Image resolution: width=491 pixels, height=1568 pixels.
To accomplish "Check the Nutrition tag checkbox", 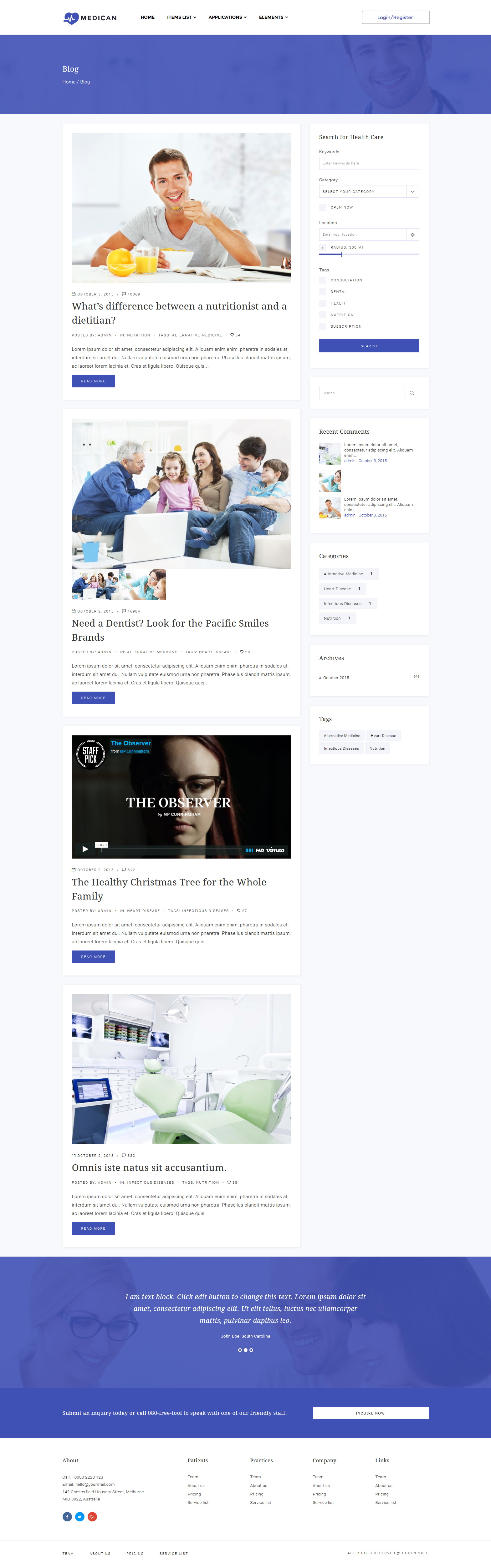I will 323,315.
